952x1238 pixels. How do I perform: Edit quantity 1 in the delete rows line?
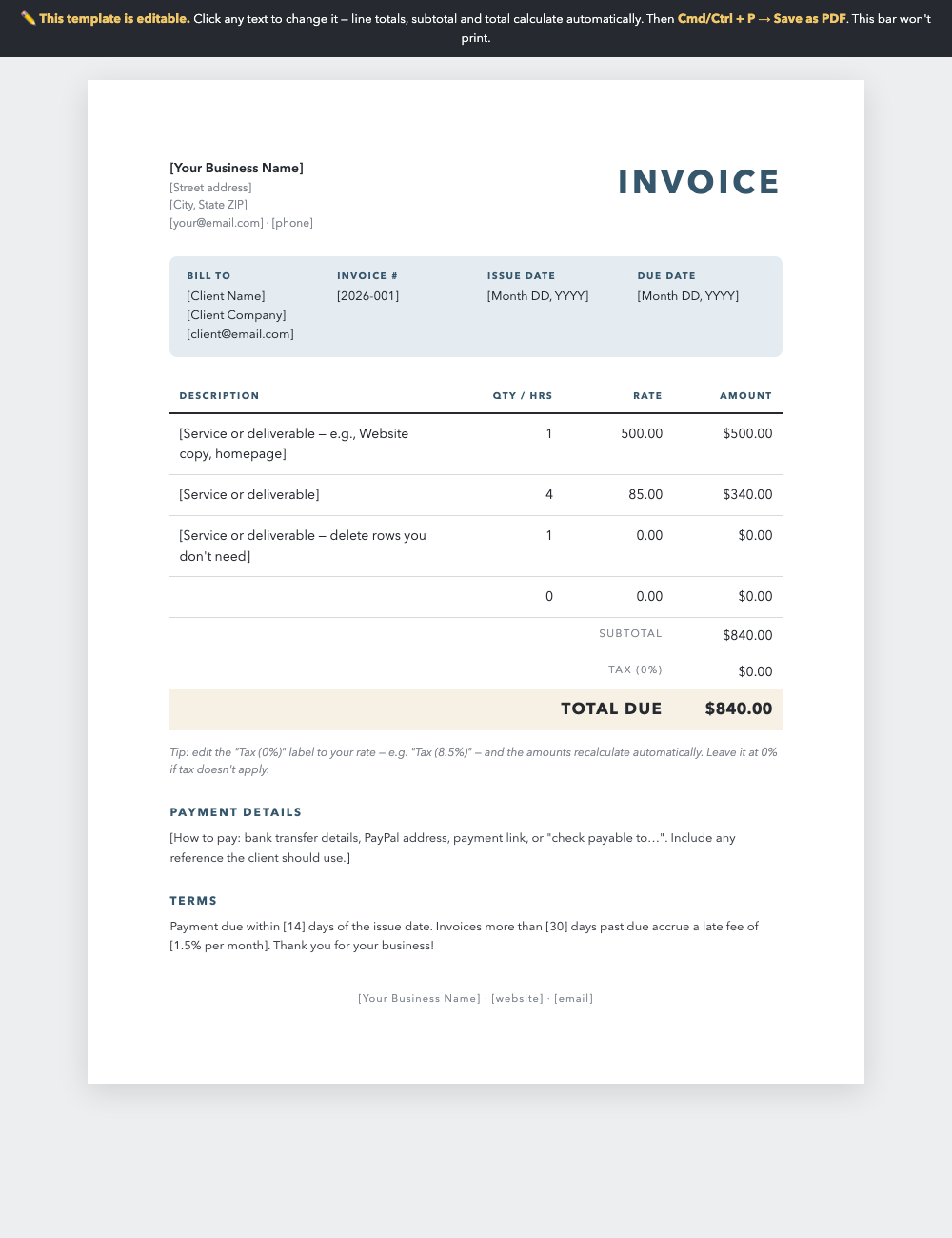coord(549,536)
